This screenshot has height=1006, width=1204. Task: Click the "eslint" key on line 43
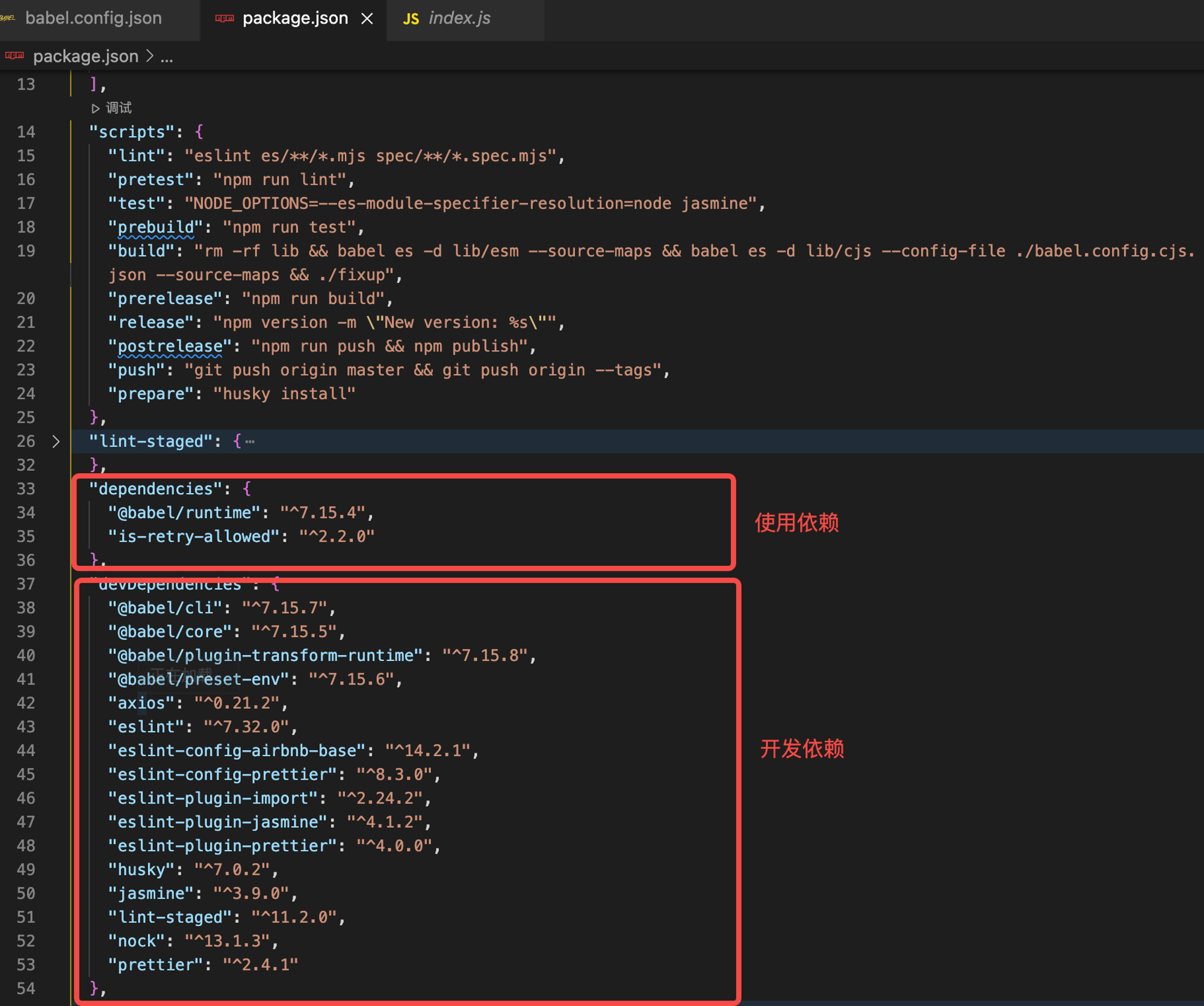(146, 727)
